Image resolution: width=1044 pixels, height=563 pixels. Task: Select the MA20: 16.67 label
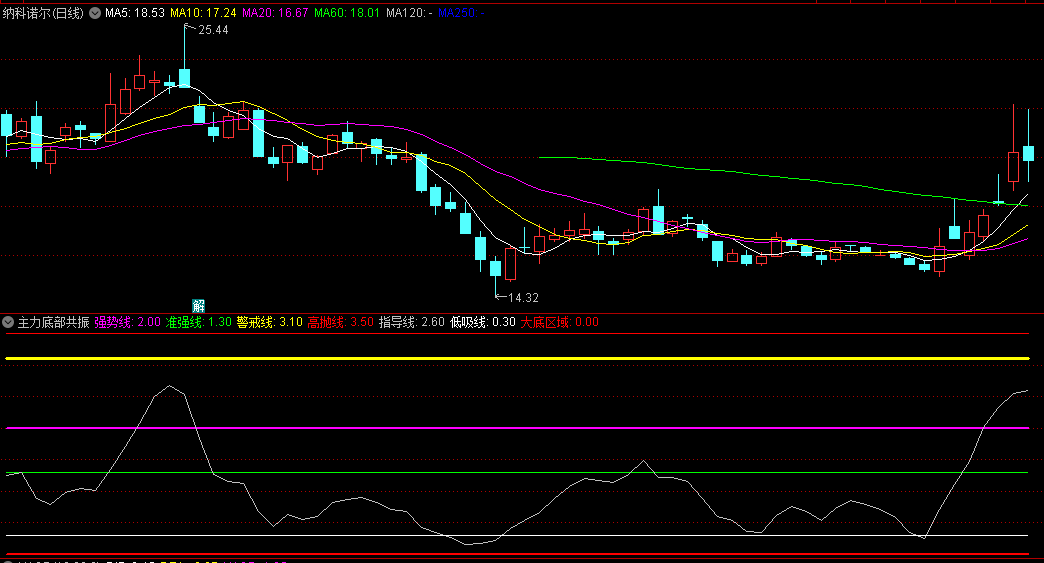(275, 13)
